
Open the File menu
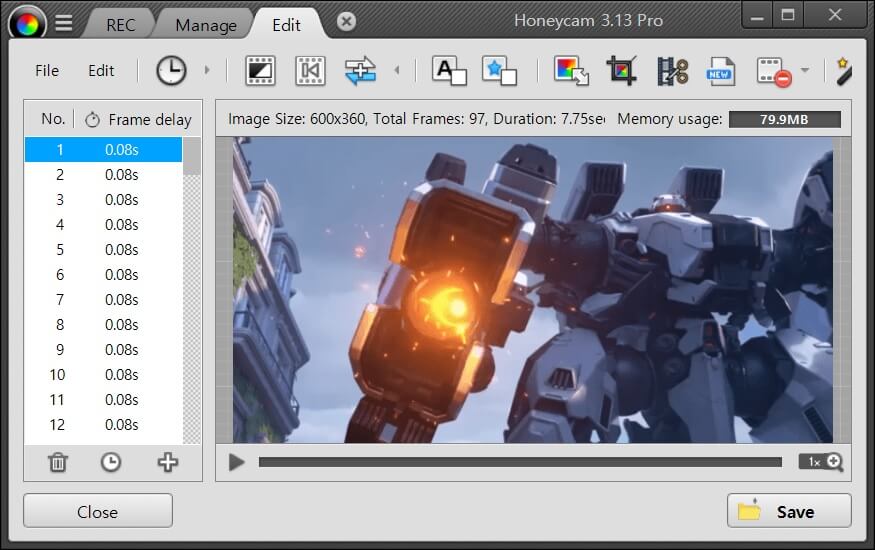(47, 70)
